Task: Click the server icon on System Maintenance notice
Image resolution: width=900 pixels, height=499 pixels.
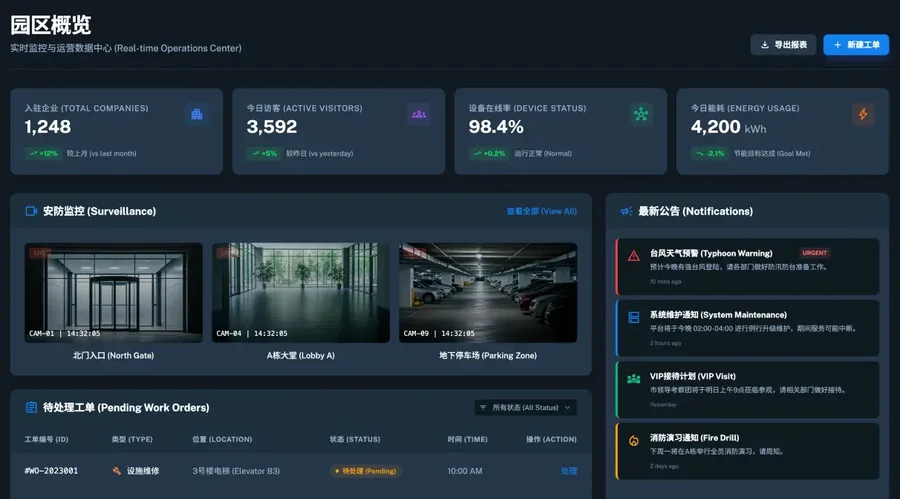Action: tap(633, 317)
